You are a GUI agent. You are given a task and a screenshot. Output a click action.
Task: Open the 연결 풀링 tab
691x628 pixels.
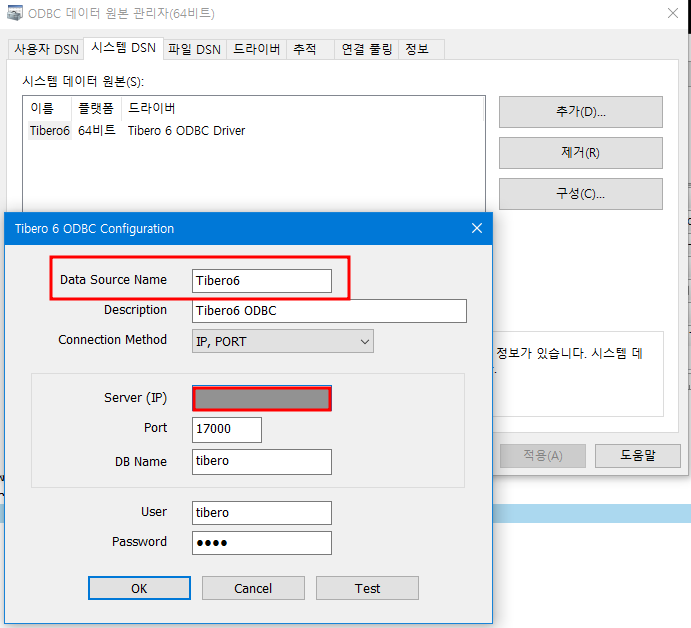coord(367,49)
